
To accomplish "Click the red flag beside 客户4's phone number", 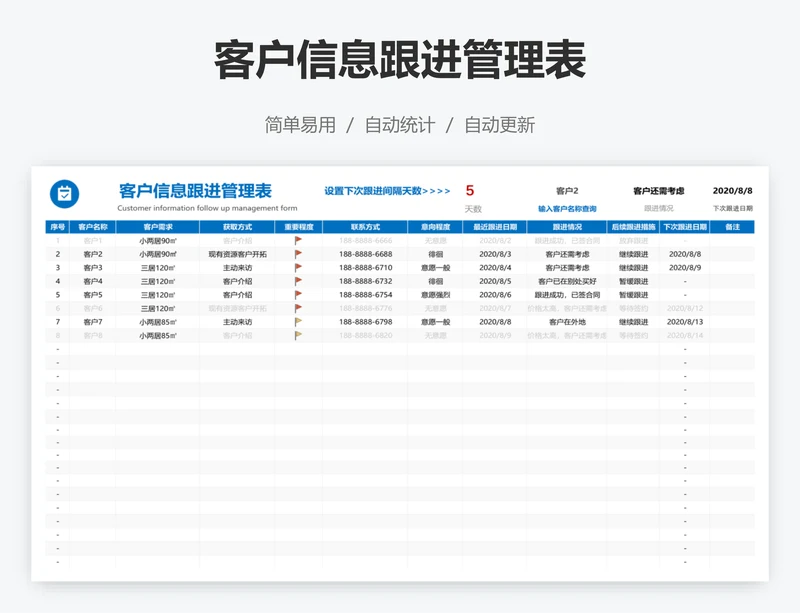I will point(296,282).
